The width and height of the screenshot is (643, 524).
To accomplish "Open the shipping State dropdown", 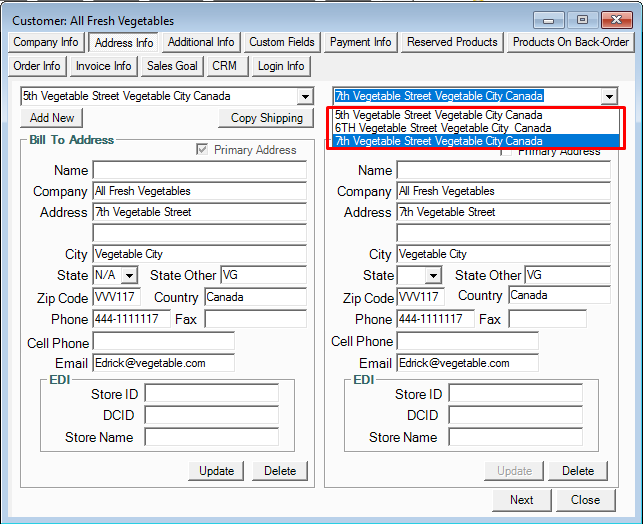I will click(x=433, y=276).
